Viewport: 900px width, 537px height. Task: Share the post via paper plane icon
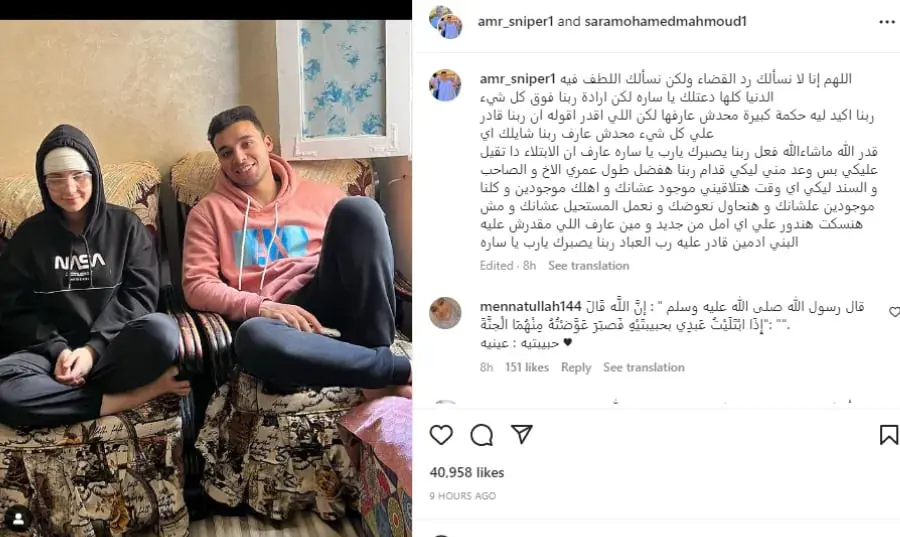[522, 434]
